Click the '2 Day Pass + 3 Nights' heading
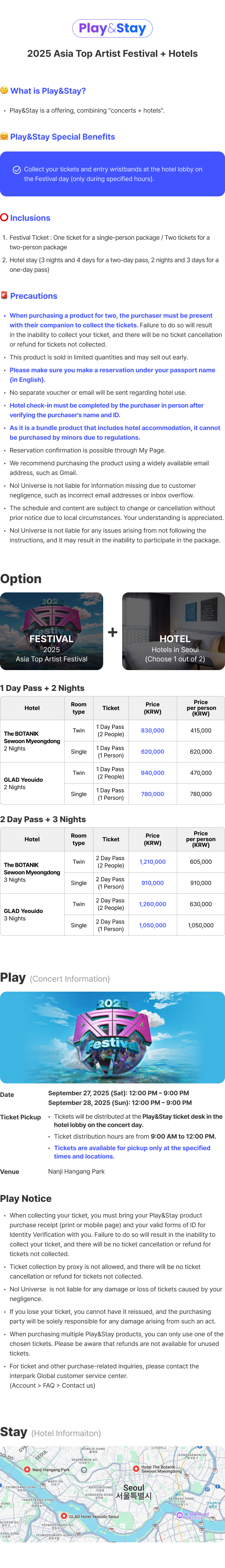Viewport: 225px width, 1568px height. click(43, 819)
